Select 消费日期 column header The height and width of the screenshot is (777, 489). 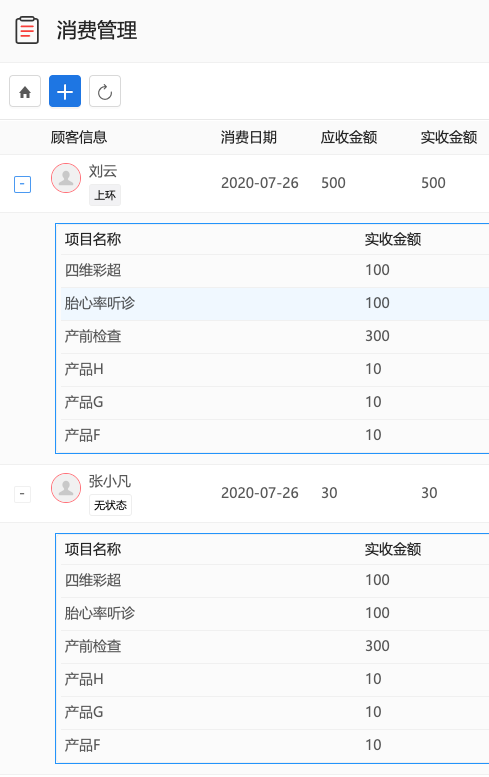(x=249, y=137)
